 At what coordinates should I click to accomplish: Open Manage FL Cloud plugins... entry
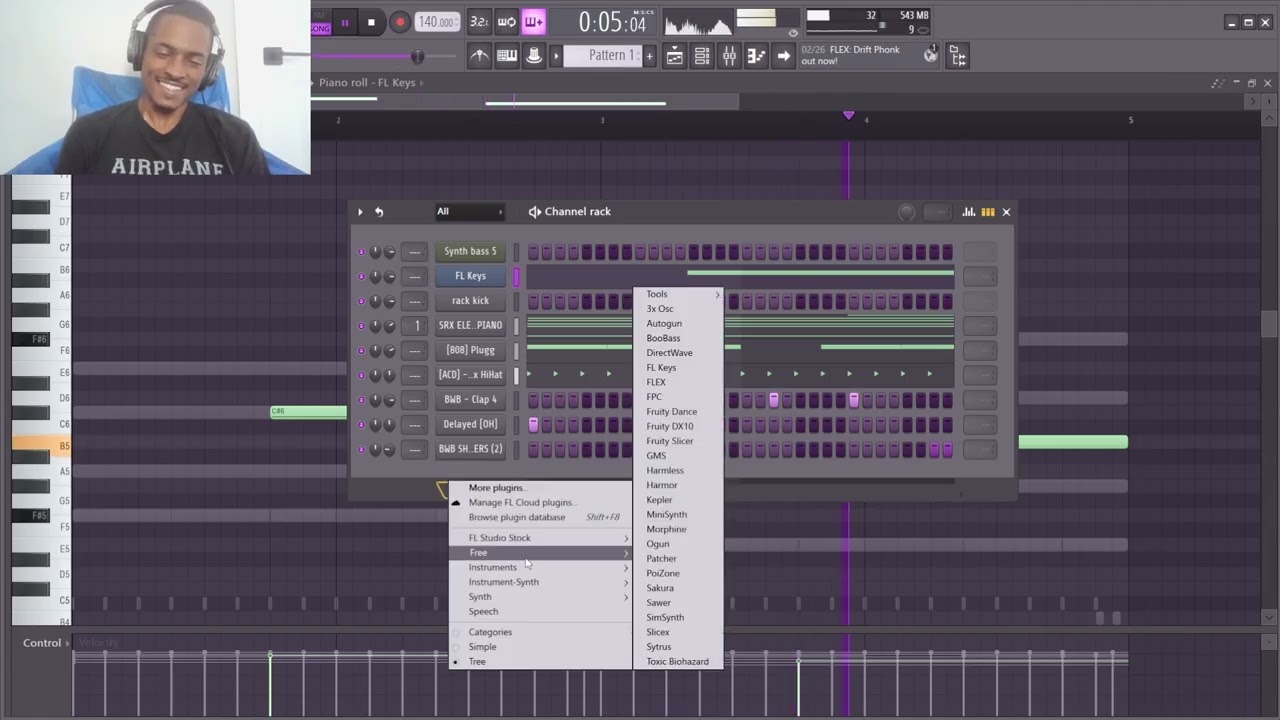point(540,503)
